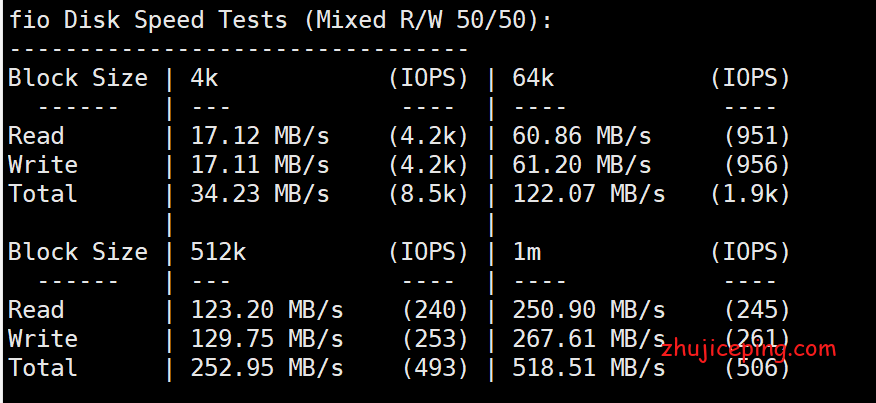876x403 pixels.
Task: Click the 122.07 MB/s total value
Action: [589, 194]
